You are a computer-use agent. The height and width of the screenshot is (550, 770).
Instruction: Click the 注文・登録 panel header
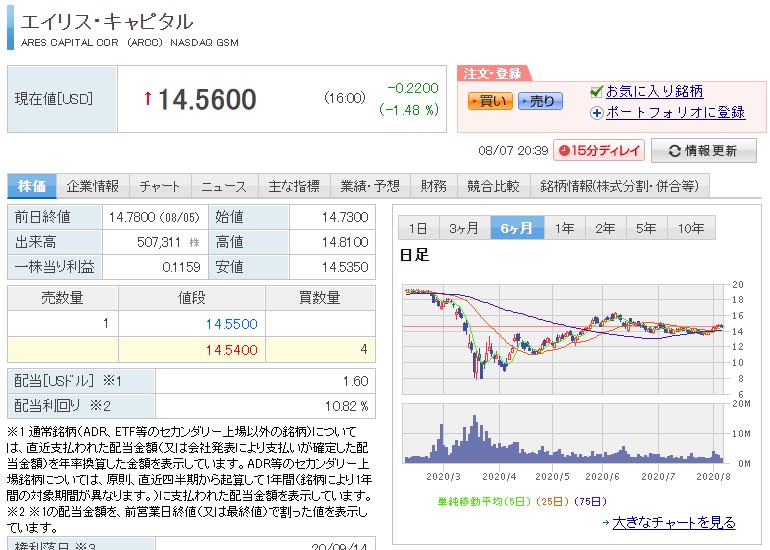[x=492, y=74]
